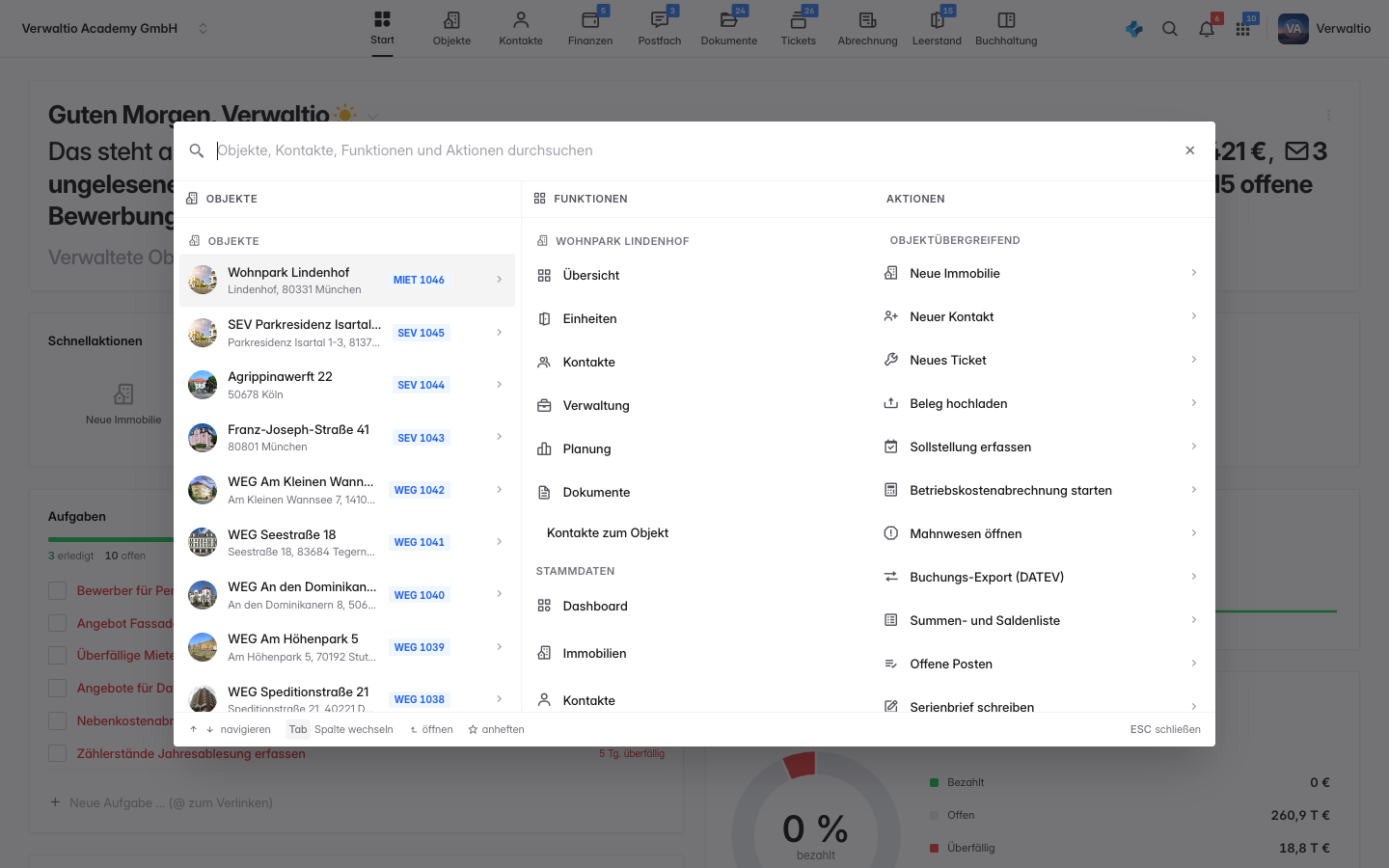1389x868 pixels.
Task: Click the magnifier search icon in the header
Action: (1170, 29)
